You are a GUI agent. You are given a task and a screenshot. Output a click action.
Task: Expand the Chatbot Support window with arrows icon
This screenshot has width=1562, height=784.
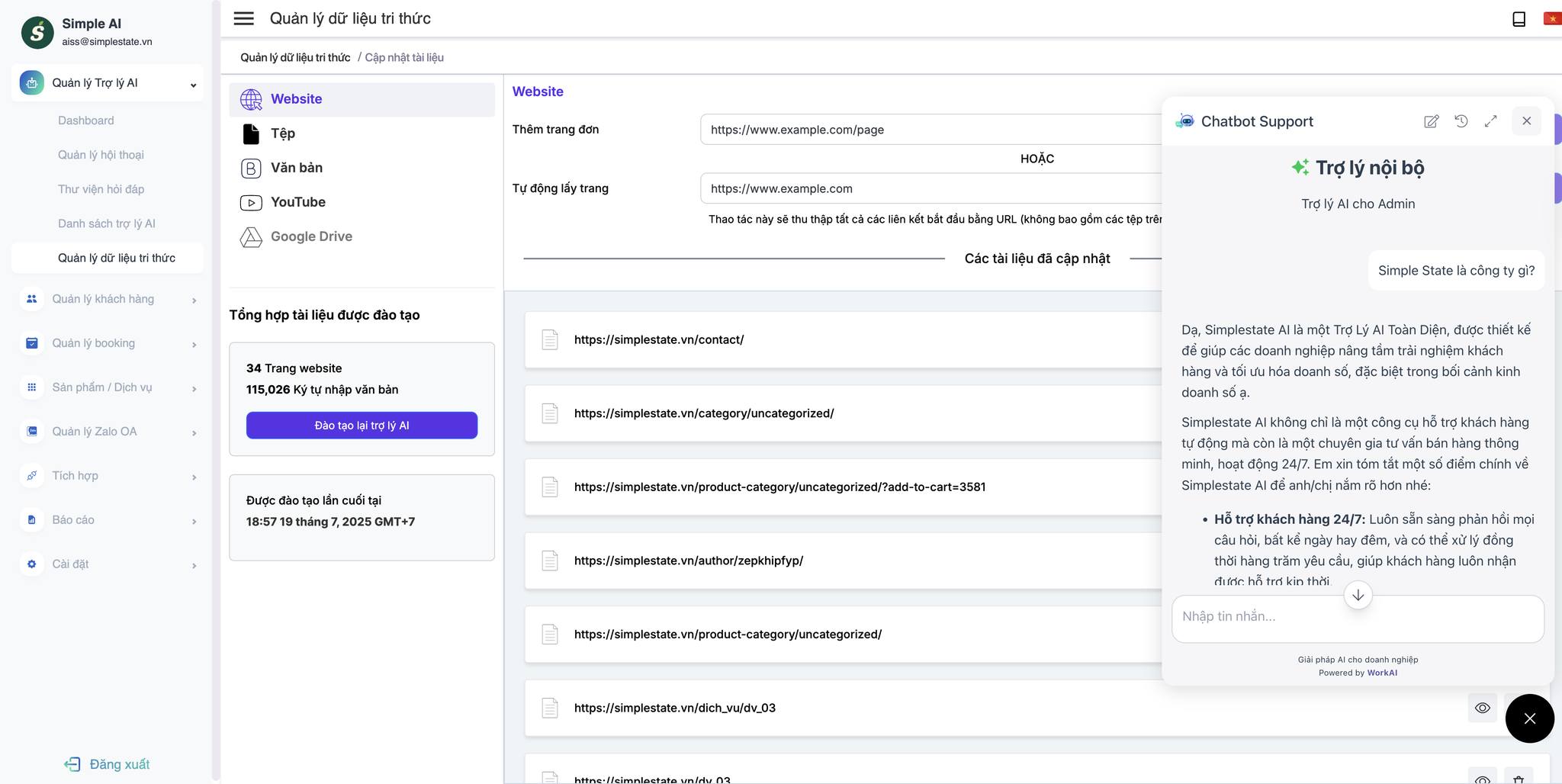pos(1491,121)
